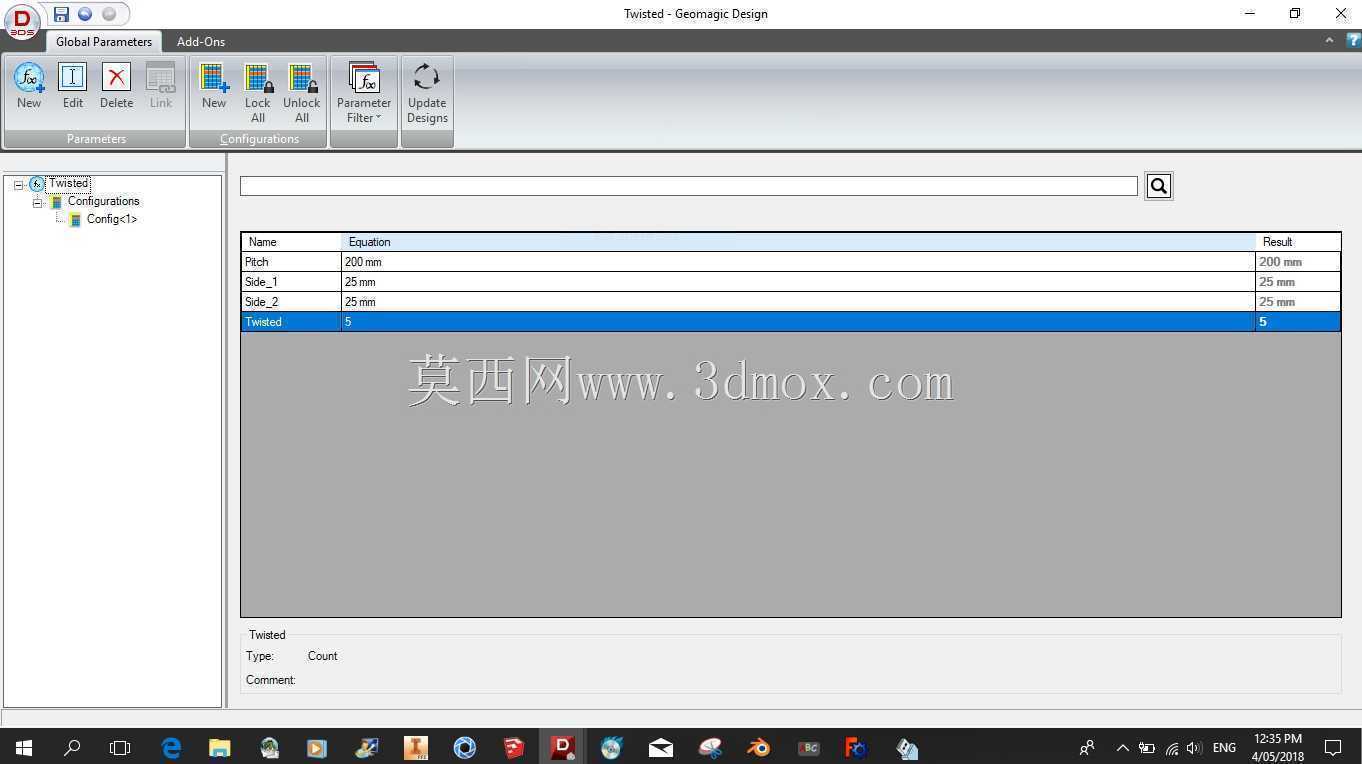This screenshot has height=764, width=1362.
Task: Open the Parameter Filter dropdown
Action: (x=364, y=93)
